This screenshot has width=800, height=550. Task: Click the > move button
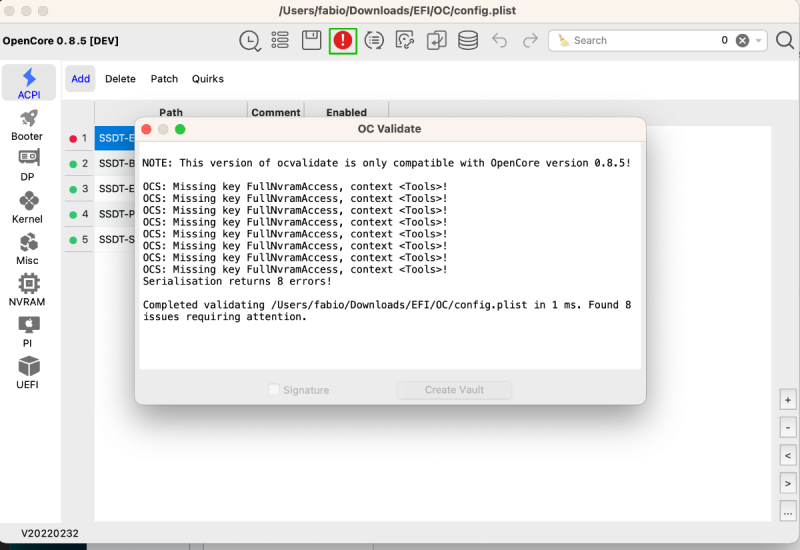[788, 483]
